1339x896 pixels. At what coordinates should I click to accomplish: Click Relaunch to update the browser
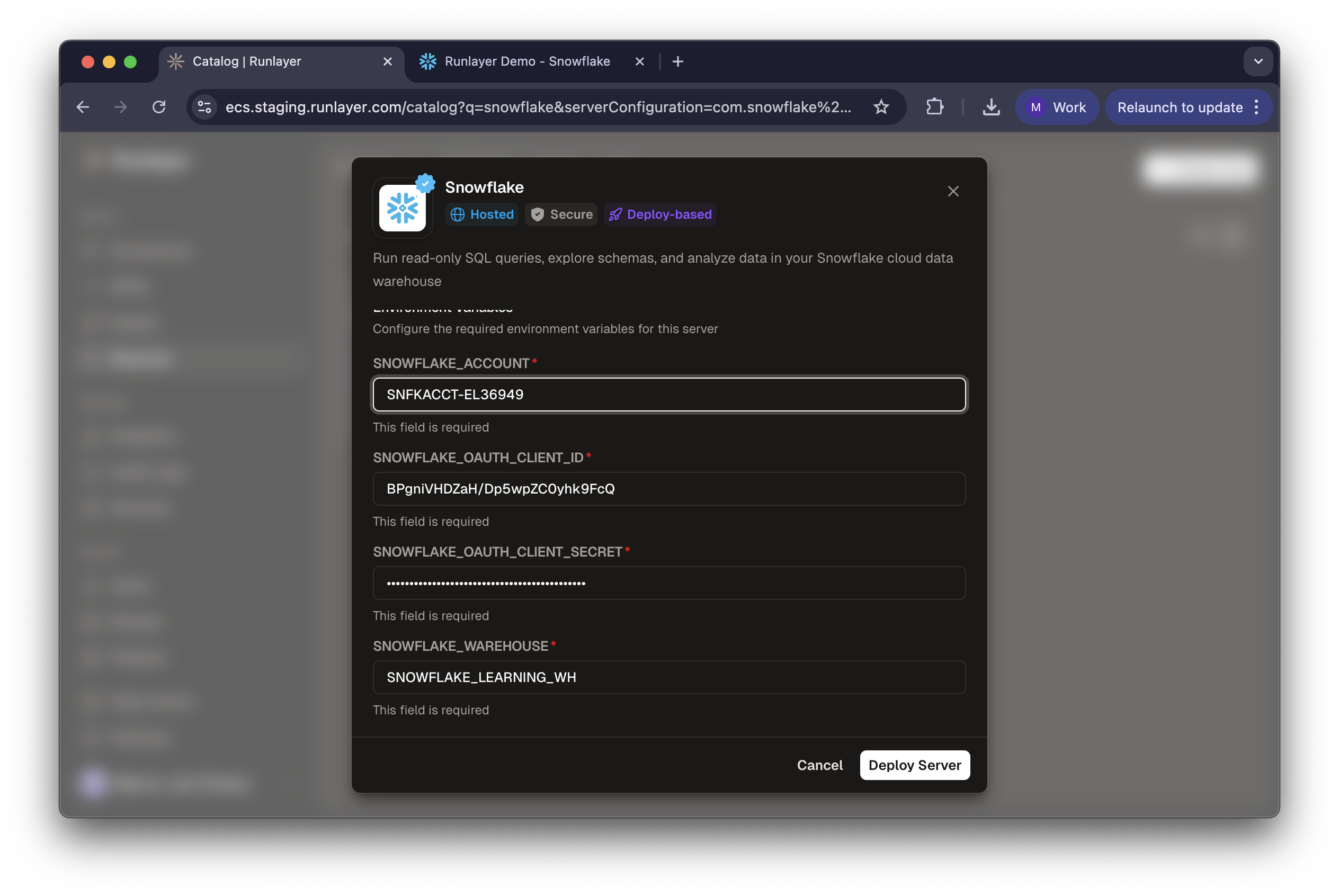pyautogui.click(x=1179, y=107)
